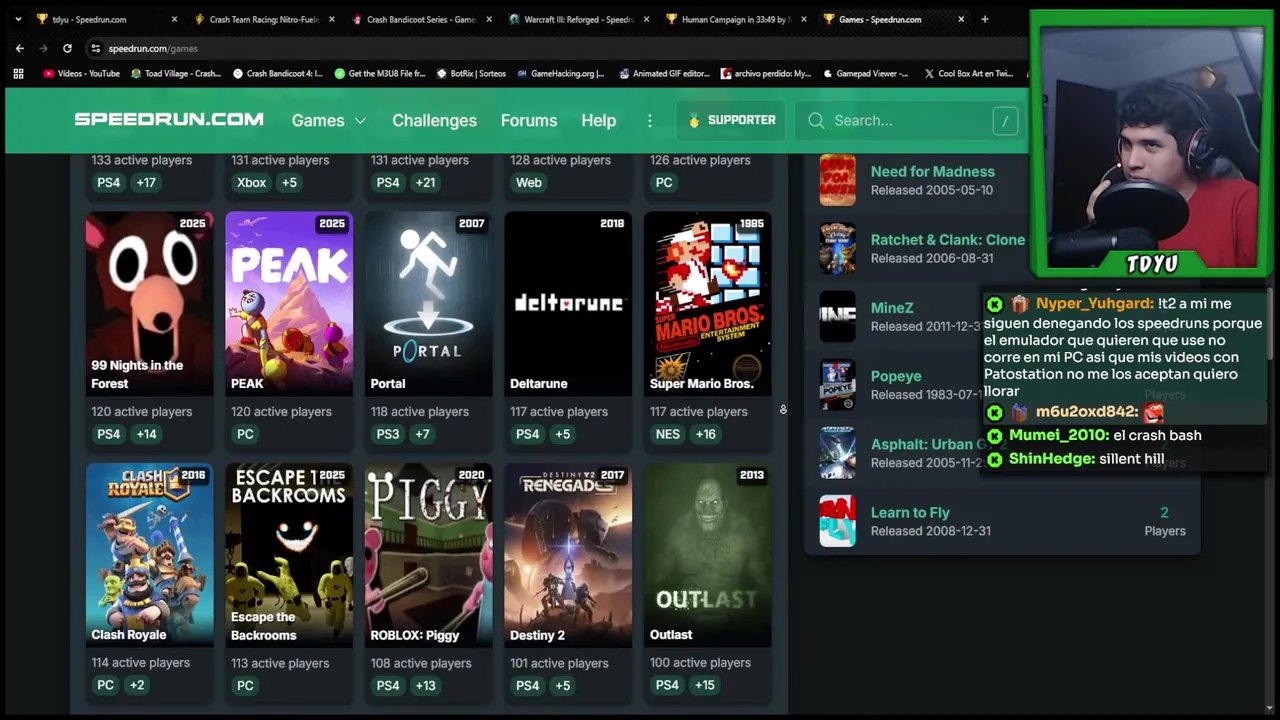Open the archivo perdido bookmark
This screenshot has height=720, width=1280.
pos(766,73)
